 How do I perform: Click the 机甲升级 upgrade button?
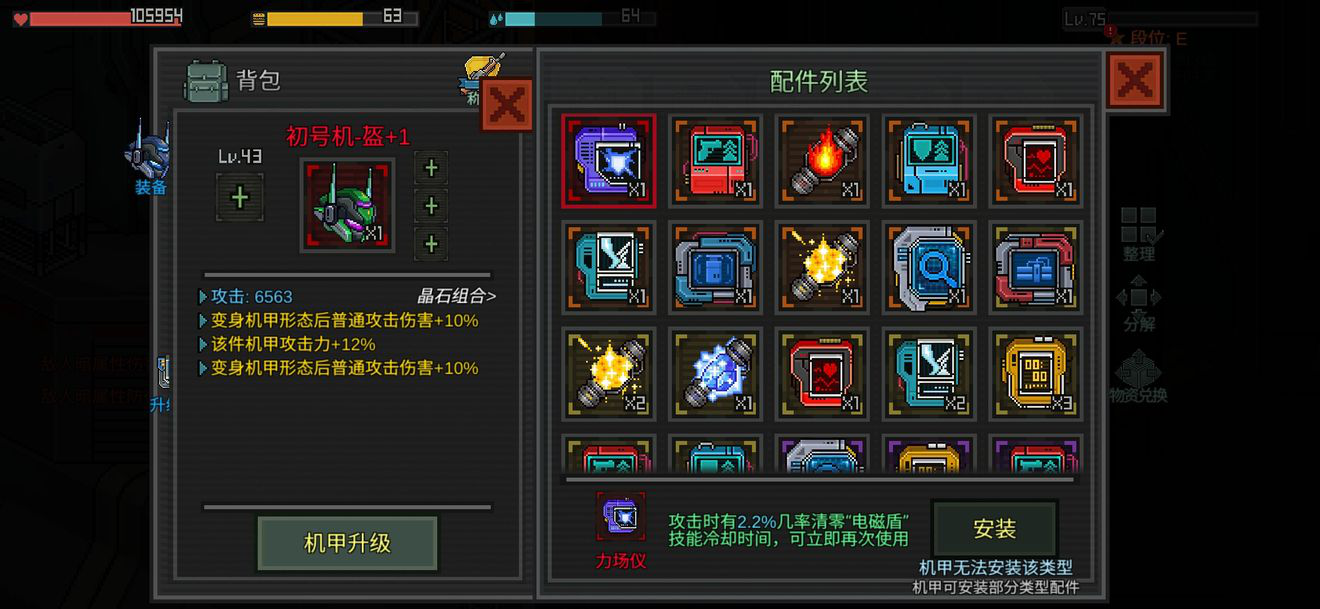pos(347,543)
